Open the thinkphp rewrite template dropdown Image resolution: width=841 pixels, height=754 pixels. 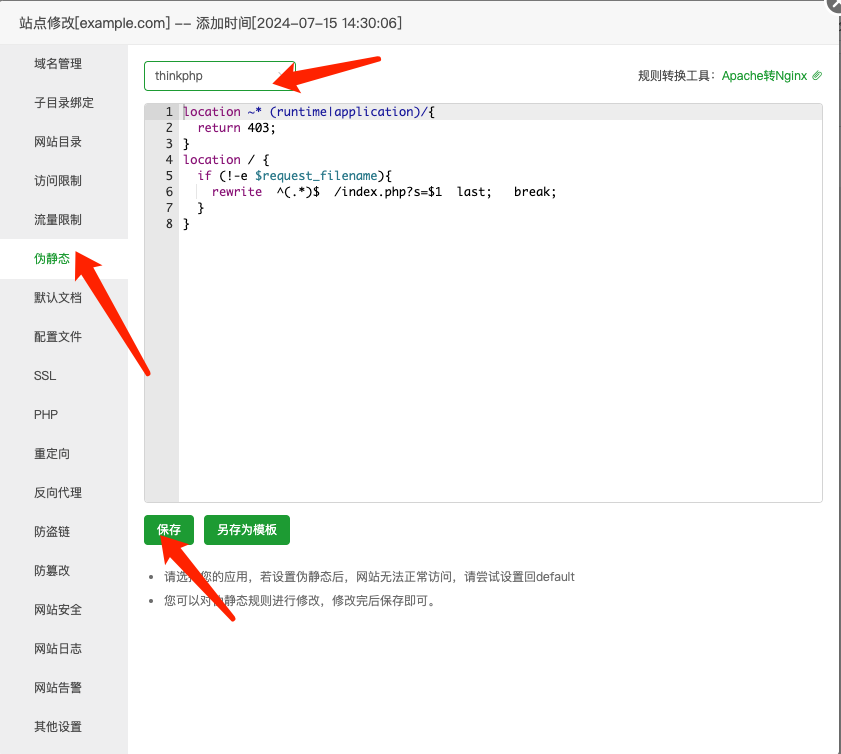[219, 76]
